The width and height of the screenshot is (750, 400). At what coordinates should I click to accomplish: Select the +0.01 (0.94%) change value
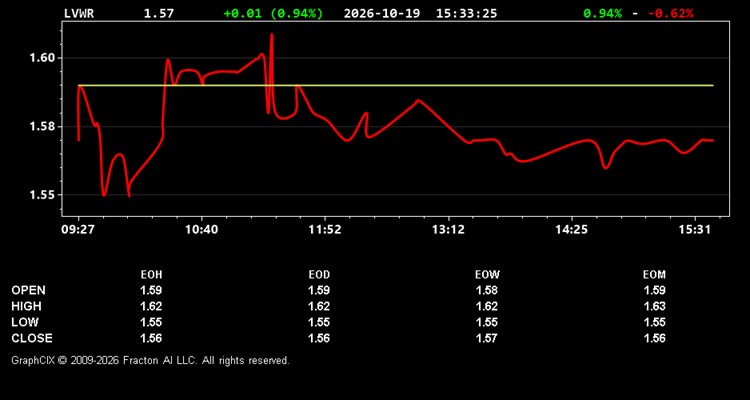273,13
